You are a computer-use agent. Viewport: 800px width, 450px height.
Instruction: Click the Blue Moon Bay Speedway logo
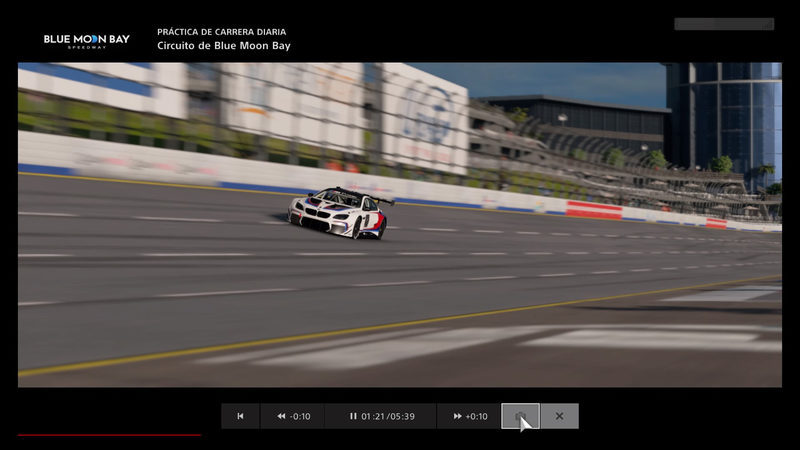[x=86, y=40]
